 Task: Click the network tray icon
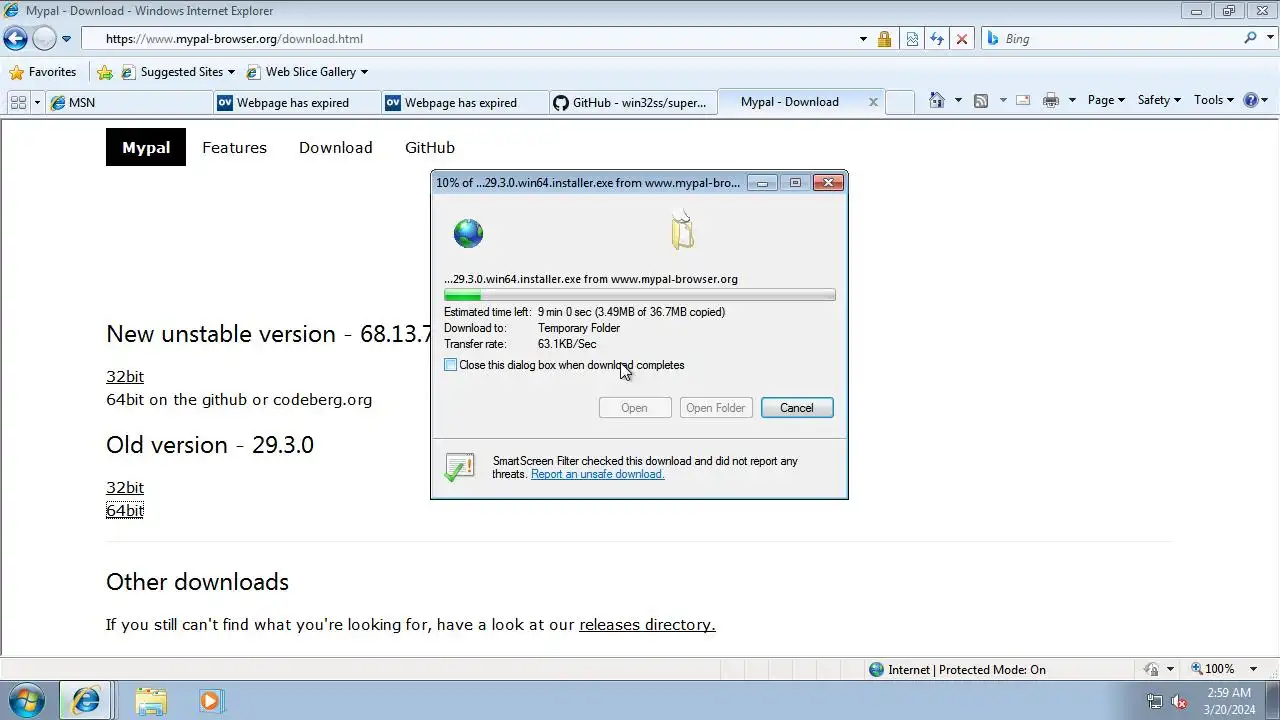(x=1155, y=701)
